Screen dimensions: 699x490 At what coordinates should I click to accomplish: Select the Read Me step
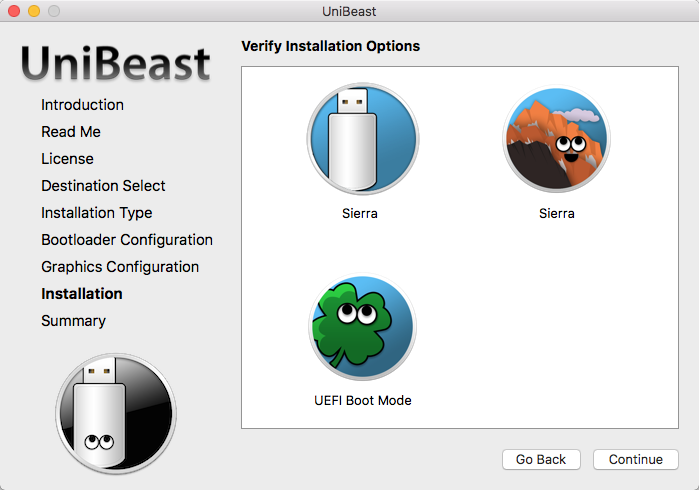point(71,132)
